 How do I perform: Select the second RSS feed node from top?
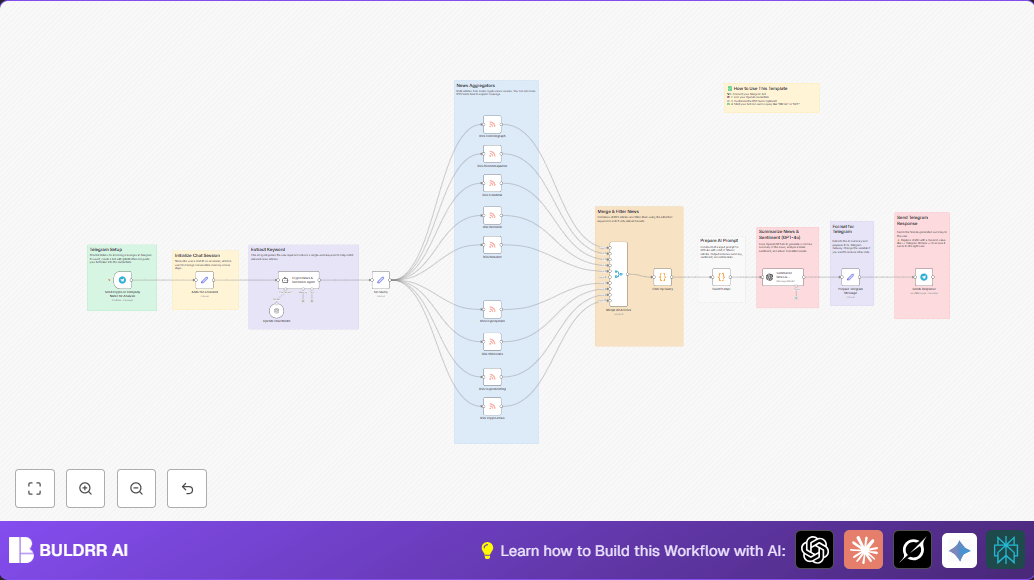(492, 154)
